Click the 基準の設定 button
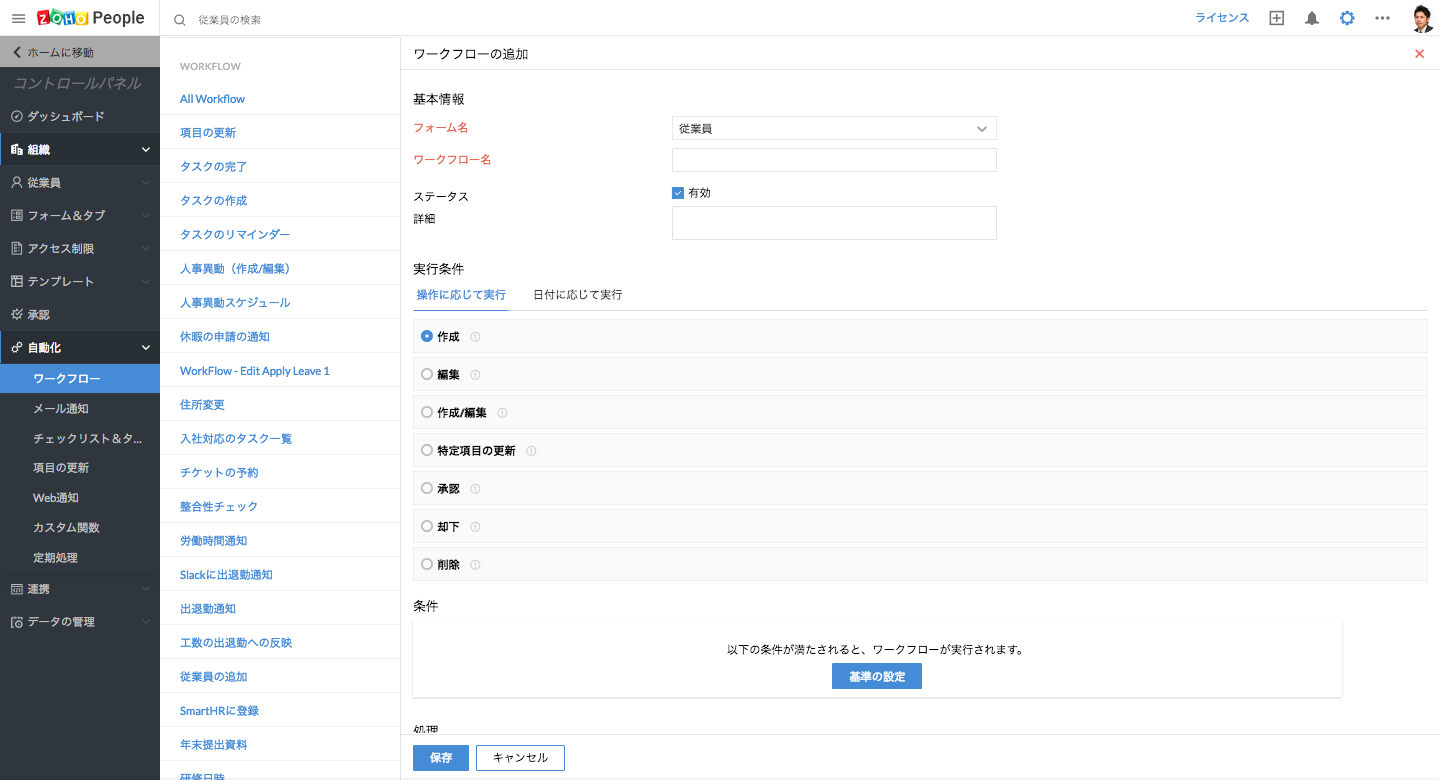Viewport: 1440px width, 780px height. 876,677
